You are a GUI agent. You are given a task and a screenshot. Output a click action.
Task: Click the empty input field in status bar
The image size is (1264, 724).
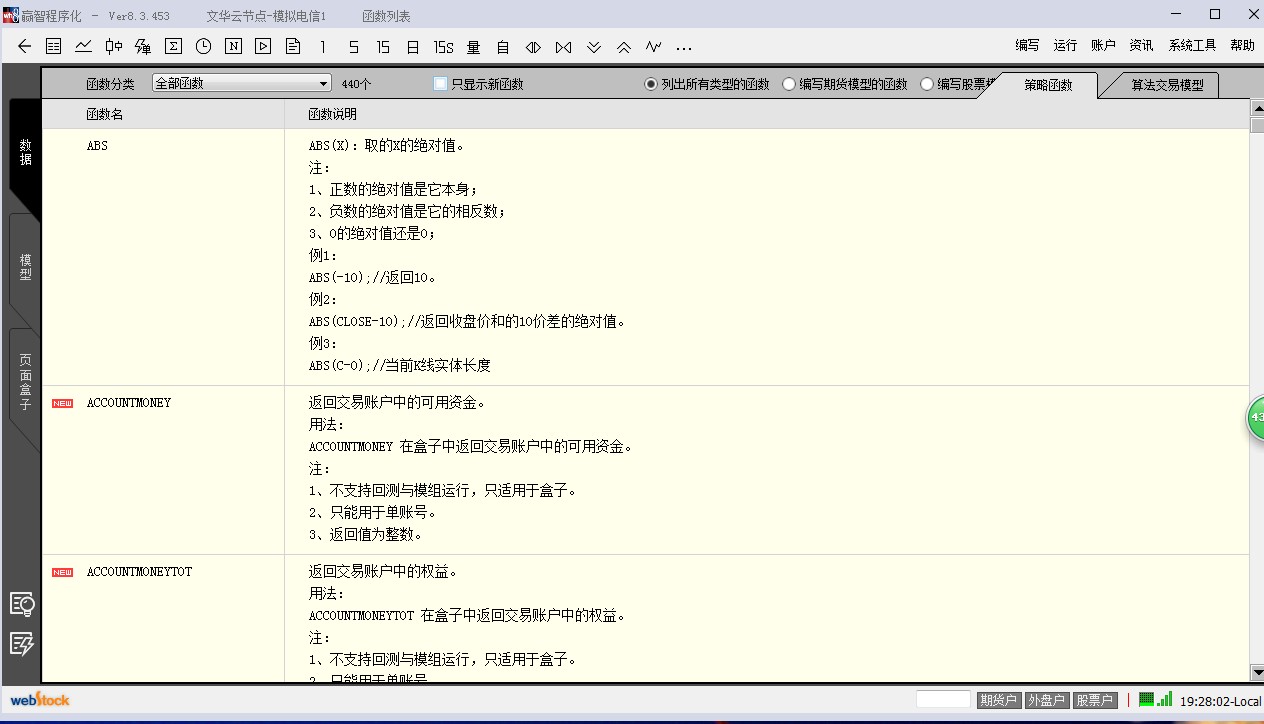[943, 700]
